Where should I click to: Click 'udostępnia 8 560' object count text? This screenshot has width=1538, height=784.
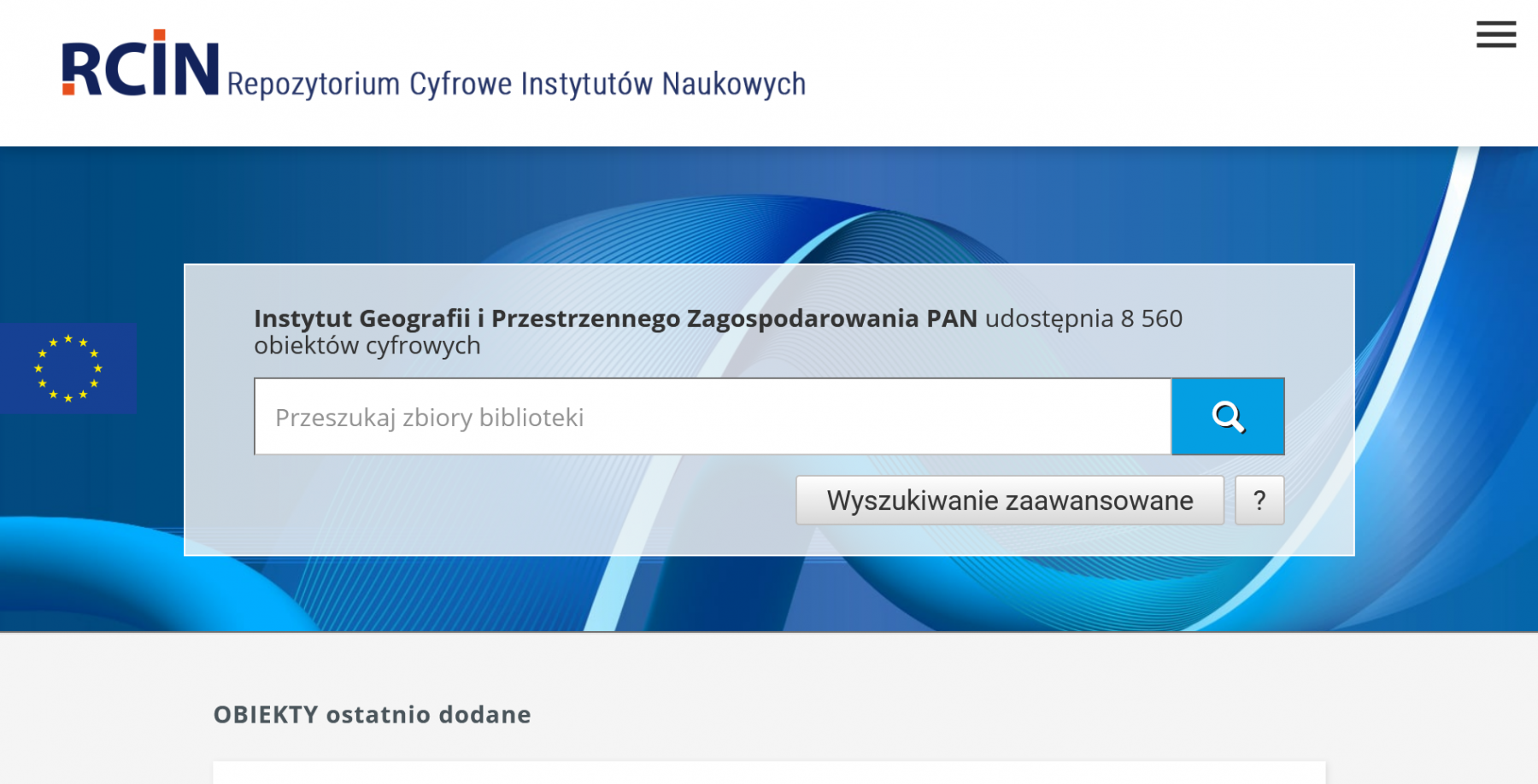(x=1083, y=319)
